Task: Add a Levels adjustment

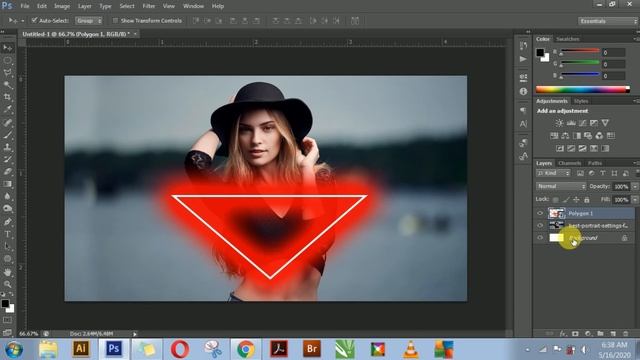Action: tap(571, 123)
